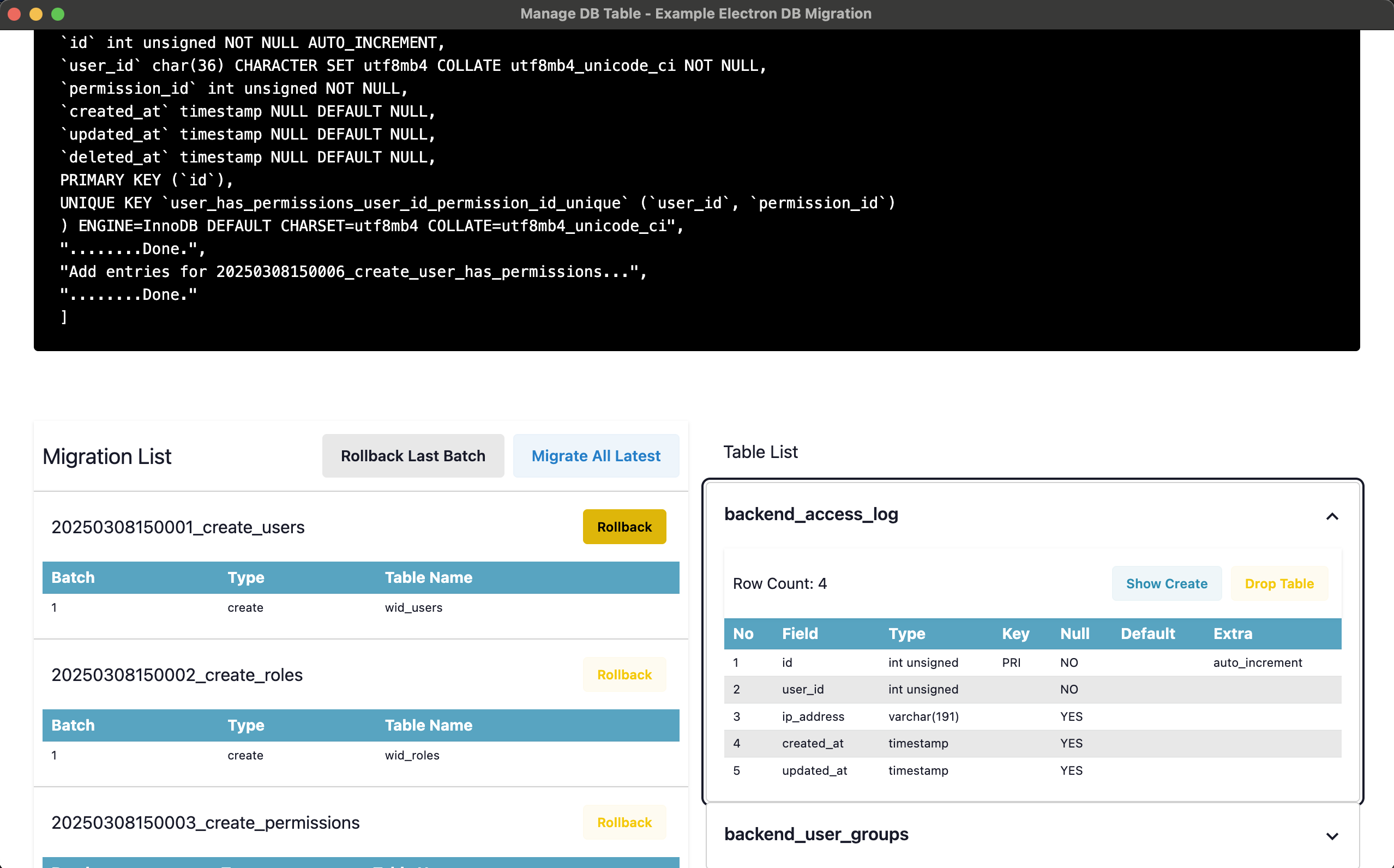The width and height of the screenshot is (1394, 868).
Task: Select the 20250308150002_create_roles migration name
Action: pos(177,674)
